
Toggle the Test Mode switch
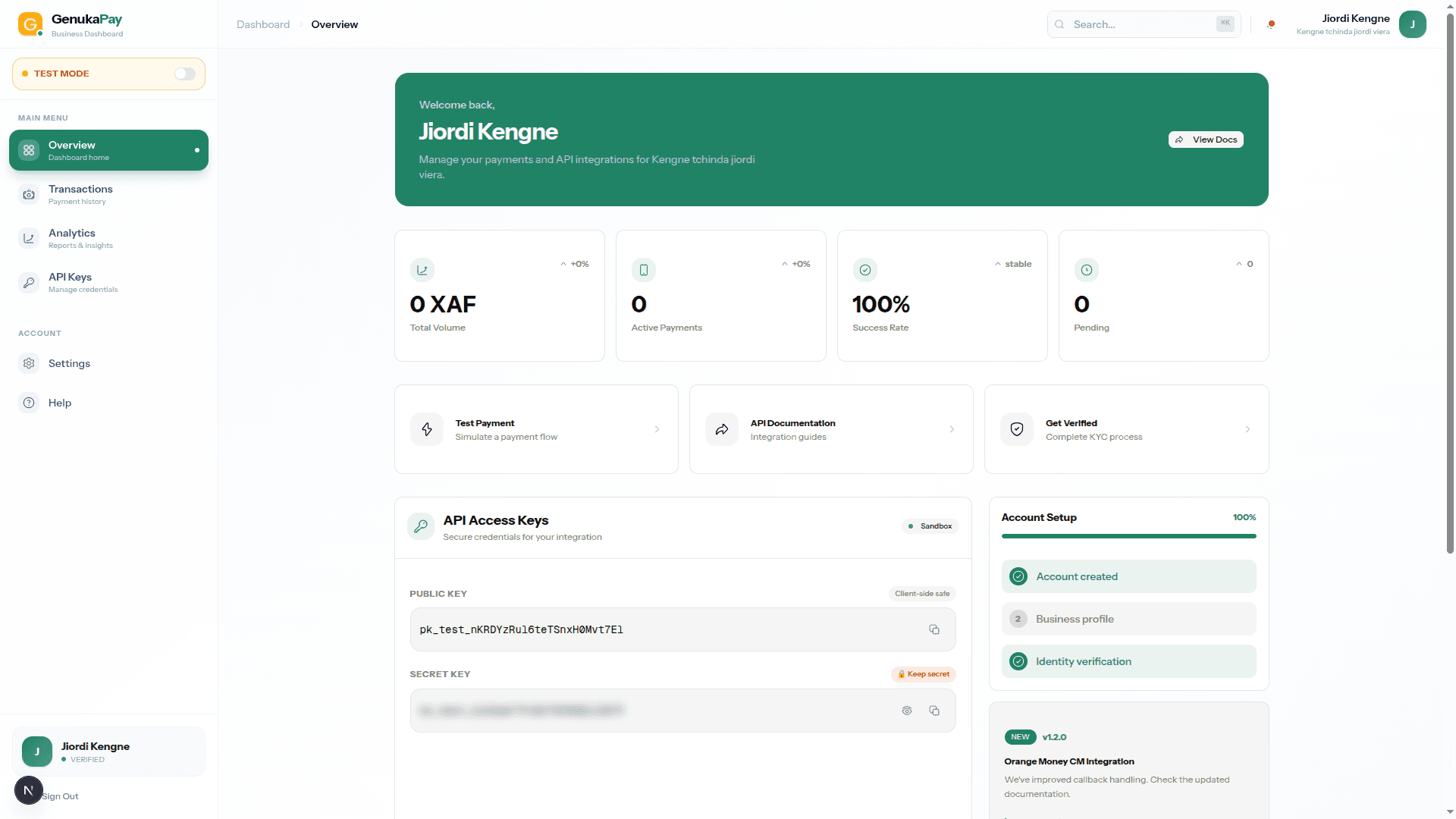tap(184, 74)
